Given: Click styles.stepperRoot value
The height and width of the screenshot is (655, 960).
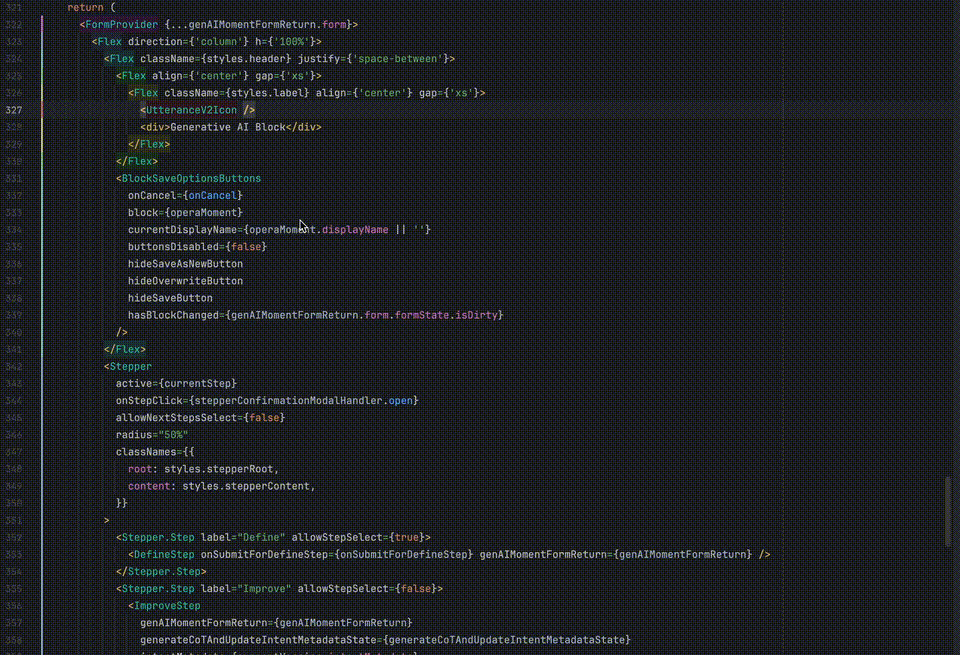Looking at the screenshot, I should pyautogui.click(x=219, y=469).
